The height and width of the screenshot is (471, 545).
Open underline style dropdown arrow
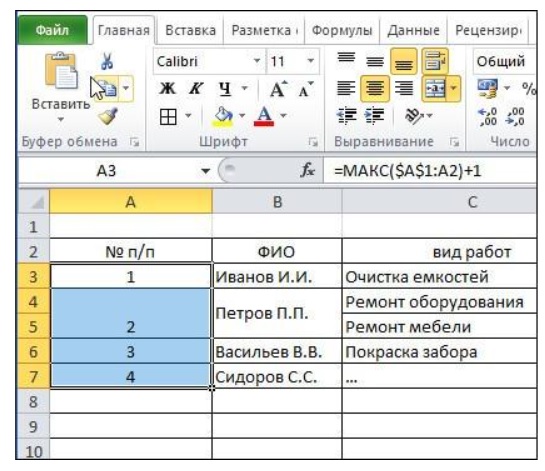[245, 88]
